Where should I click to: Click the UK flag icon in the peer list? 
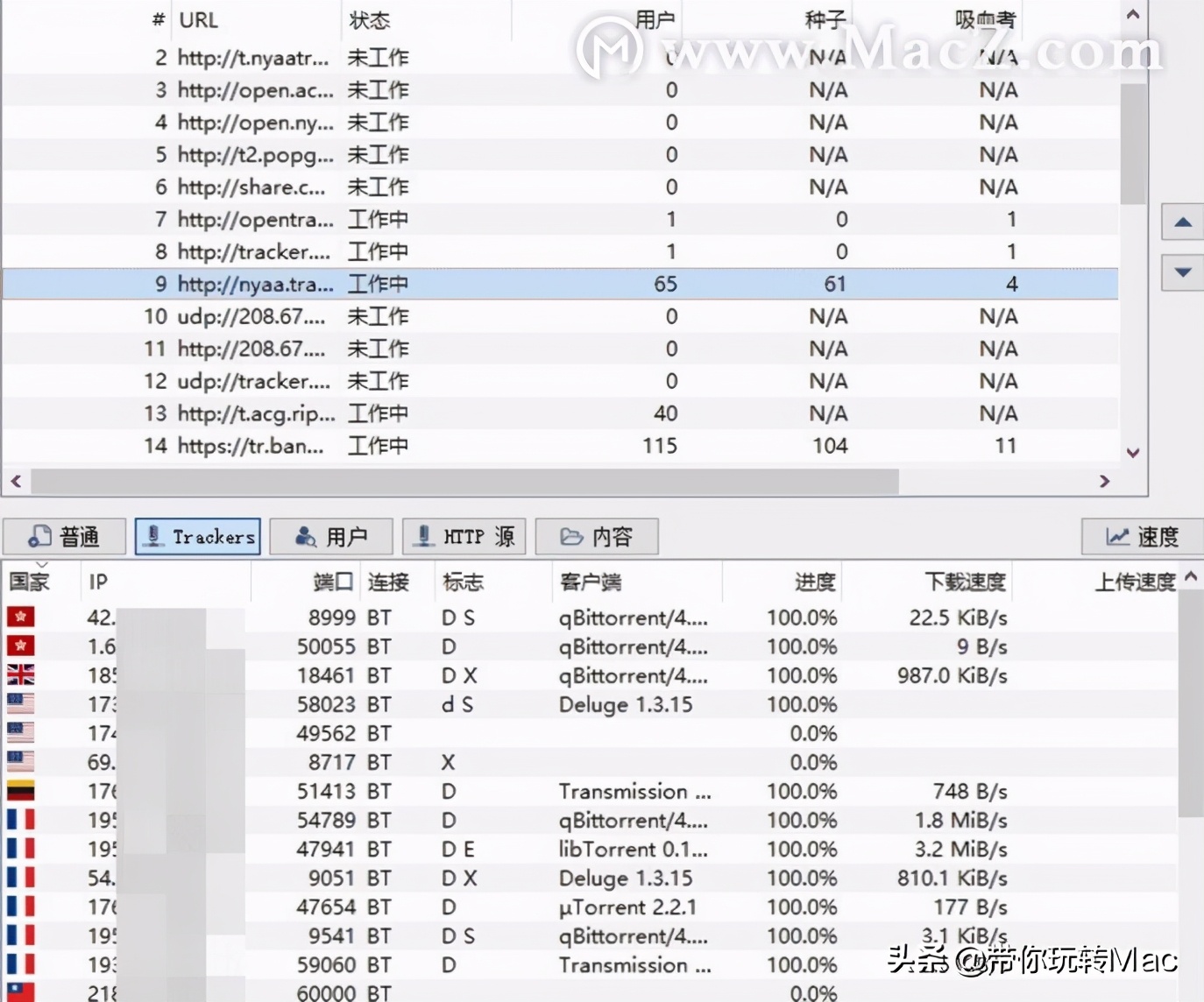tap(19, 674)
